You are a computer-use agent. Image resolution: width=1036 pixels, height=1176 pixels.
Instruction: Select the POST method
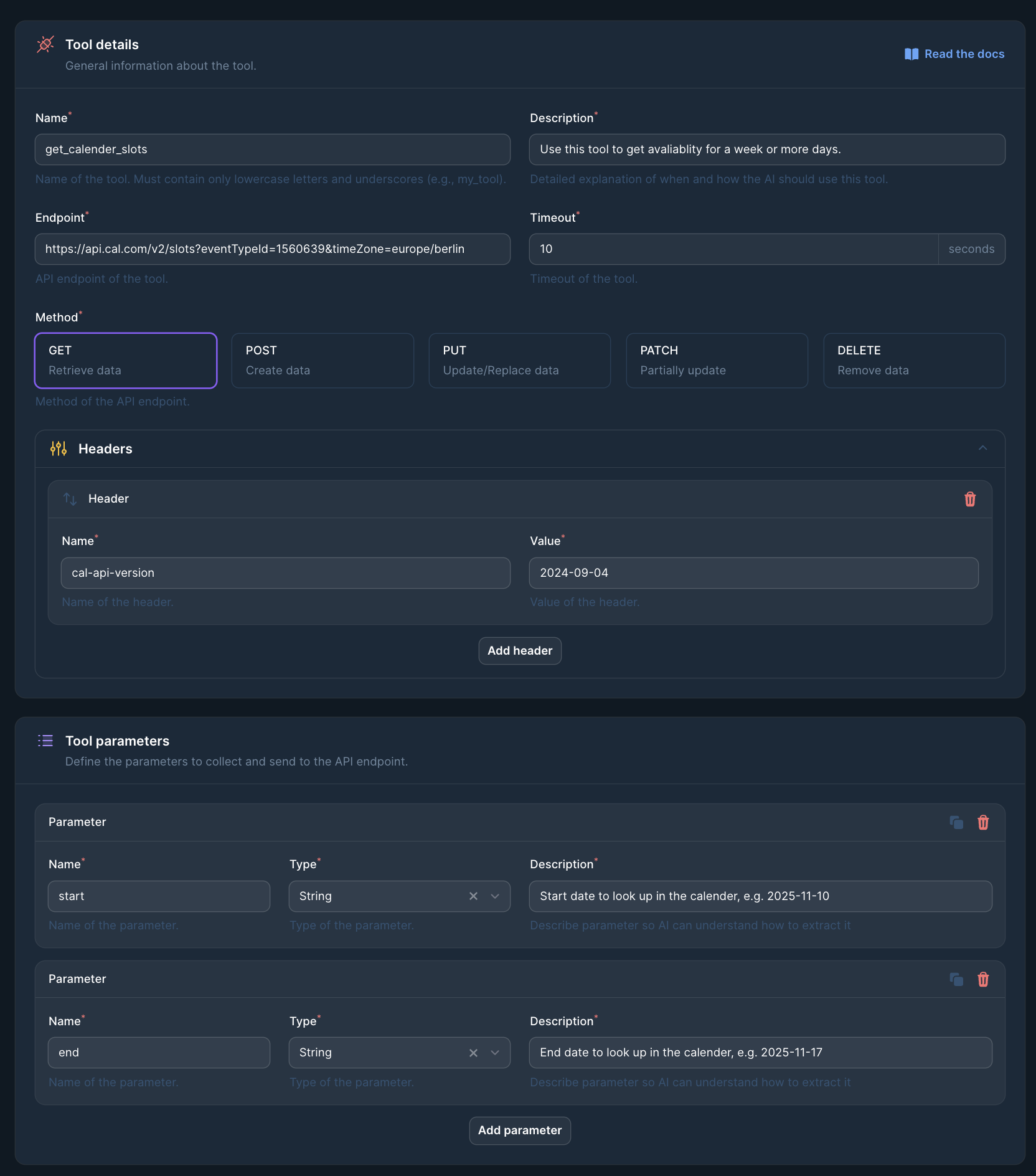click(323, 360)
